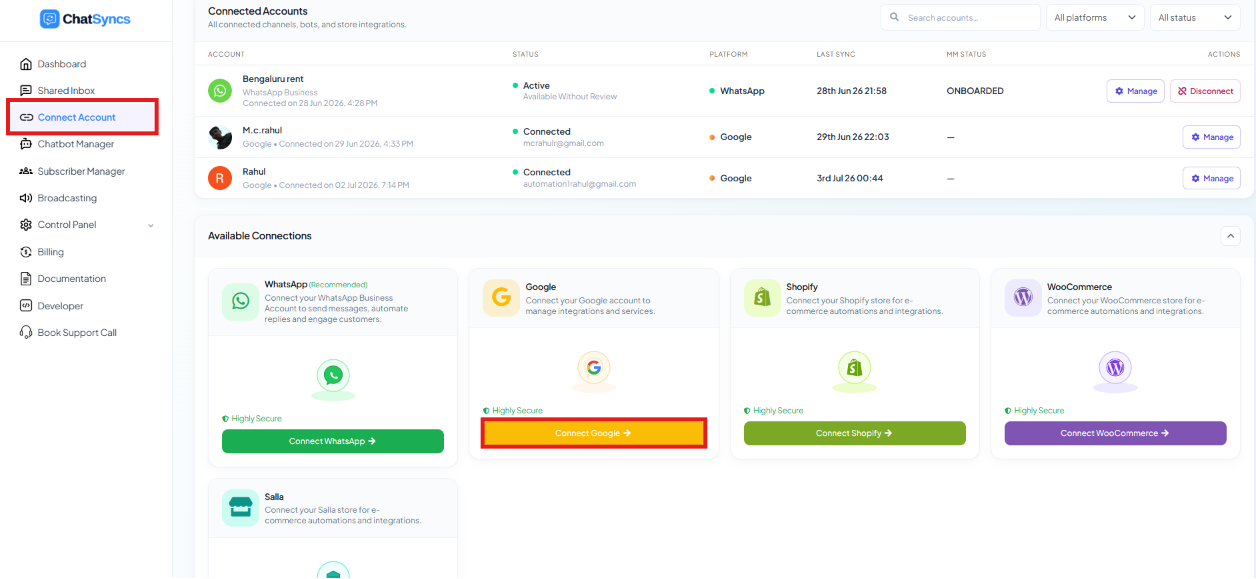This screenshot has height=579, width=1256.
Task: Click the ChatSyncs logo icon
Action: [x=49, y=19]
